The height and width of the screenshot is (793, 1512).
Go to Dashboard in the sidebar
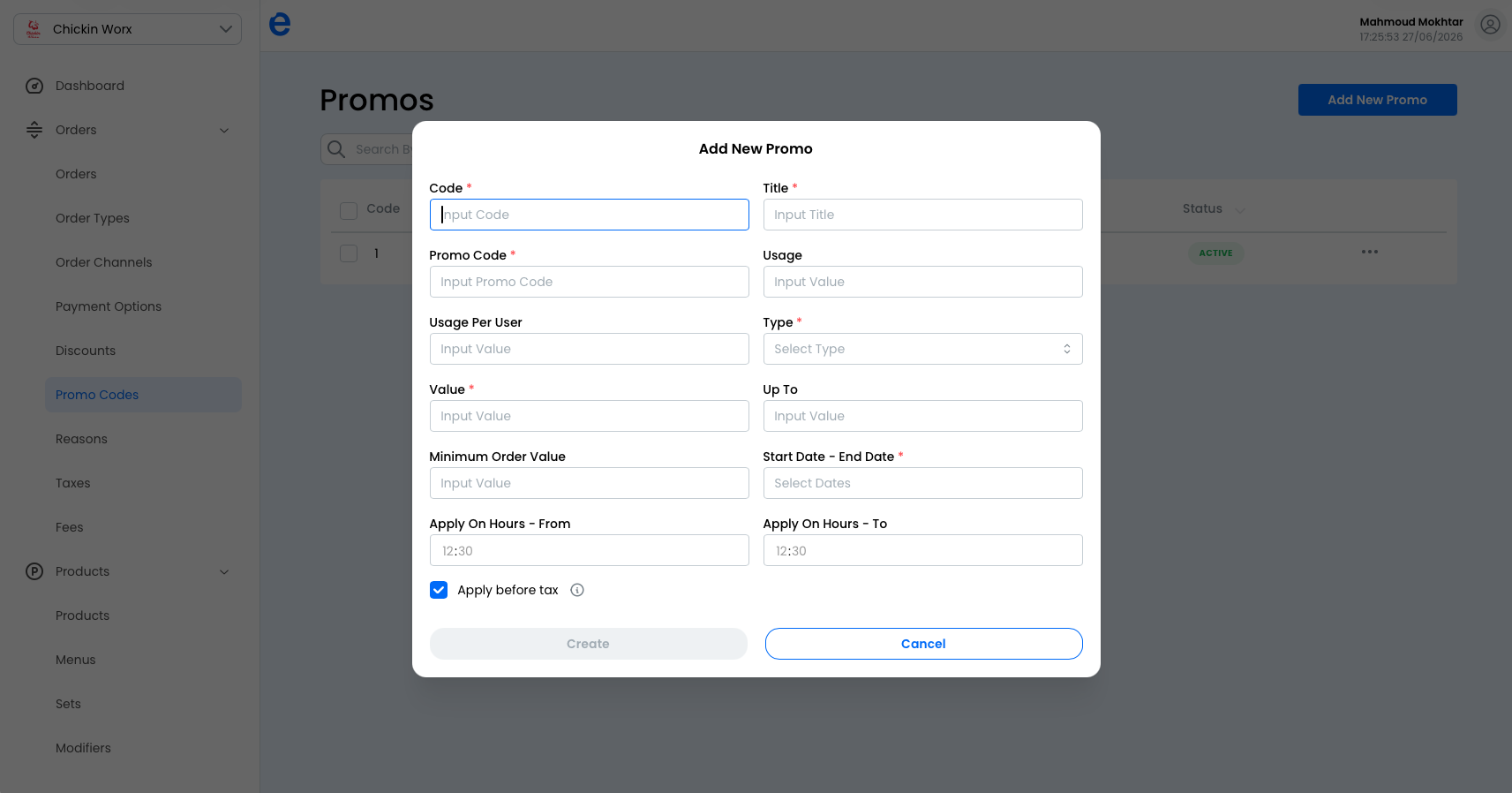[90, 86]
